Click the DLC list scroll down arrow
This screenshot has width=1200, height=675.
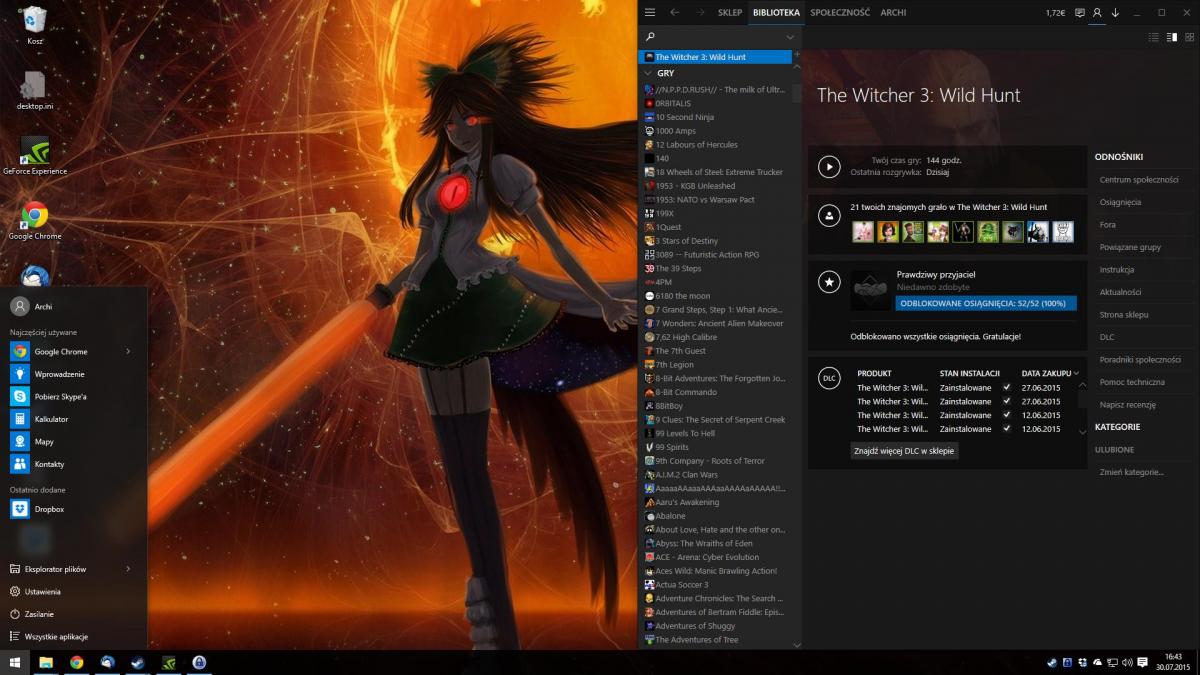coord(1082,432)
